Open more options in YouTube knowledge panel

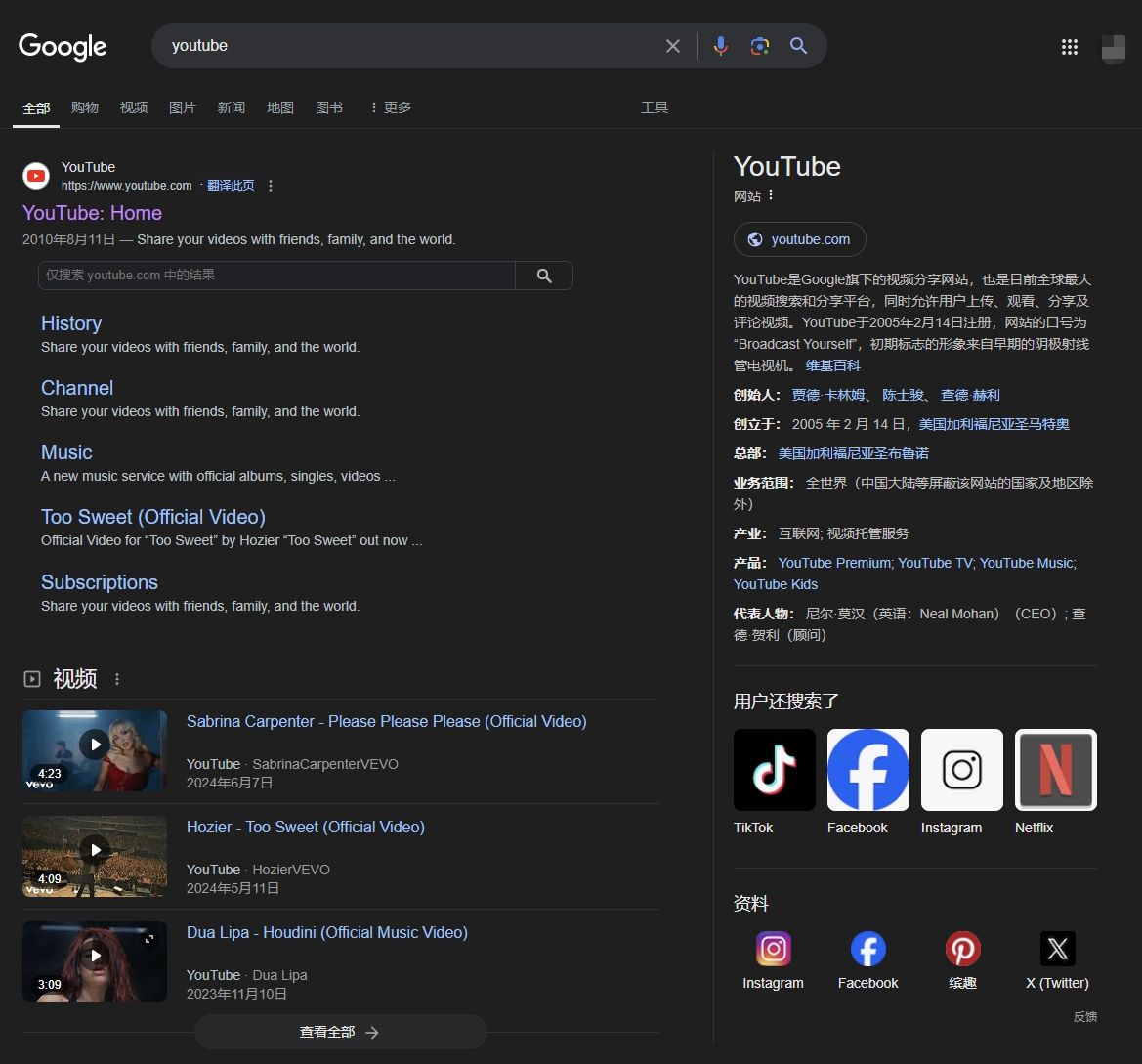[771, 195]
